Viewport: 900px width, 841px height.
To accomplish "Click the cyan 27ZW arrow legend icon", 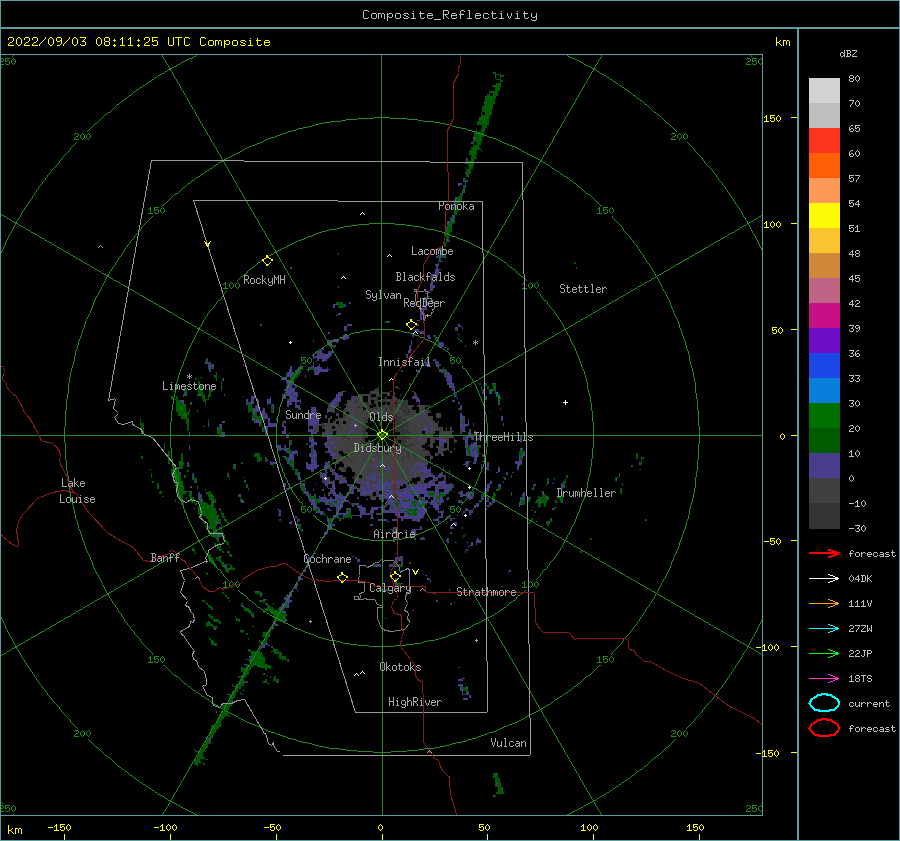I will click(x=824, y=629).
